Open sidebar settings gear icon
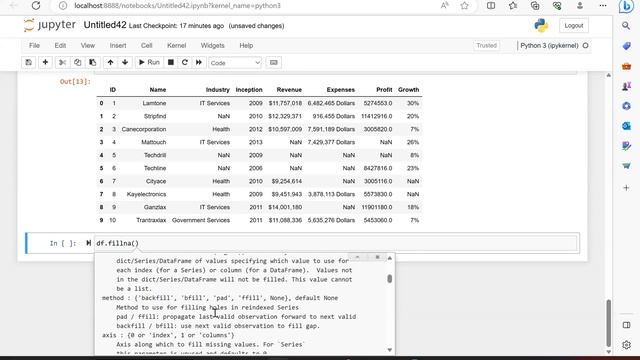This screenshot has width=640, height=360. (x=627, y=345)
